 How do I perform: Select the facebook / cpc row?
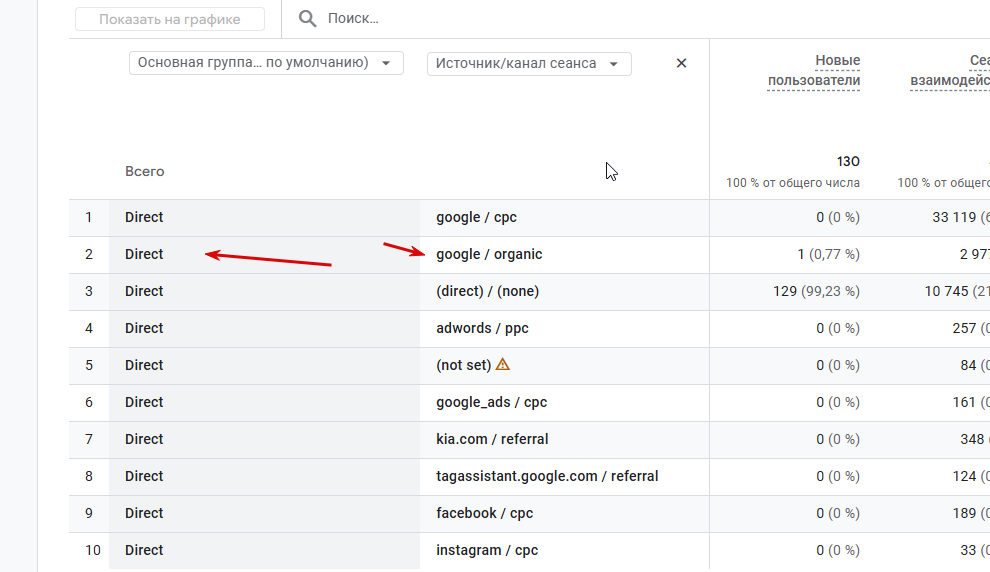pyautogui.click(x=484, y=513)
